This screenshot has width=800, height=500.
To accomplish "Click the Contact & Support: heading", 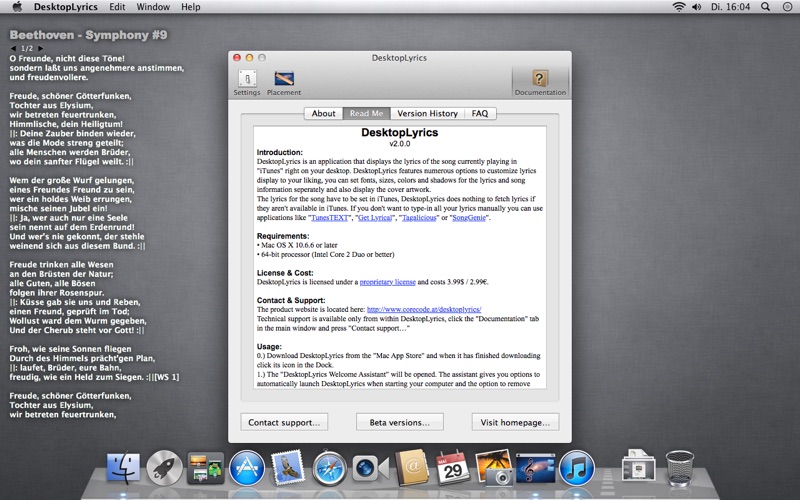I will tap(291, 300).
